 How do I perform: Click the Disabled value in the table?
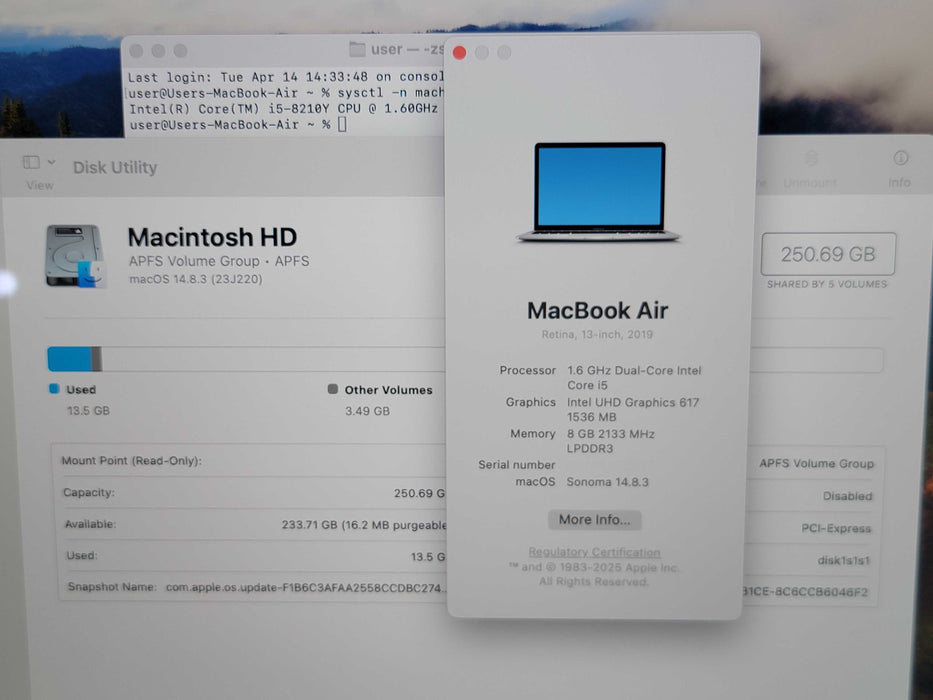[x=847, y=496]
